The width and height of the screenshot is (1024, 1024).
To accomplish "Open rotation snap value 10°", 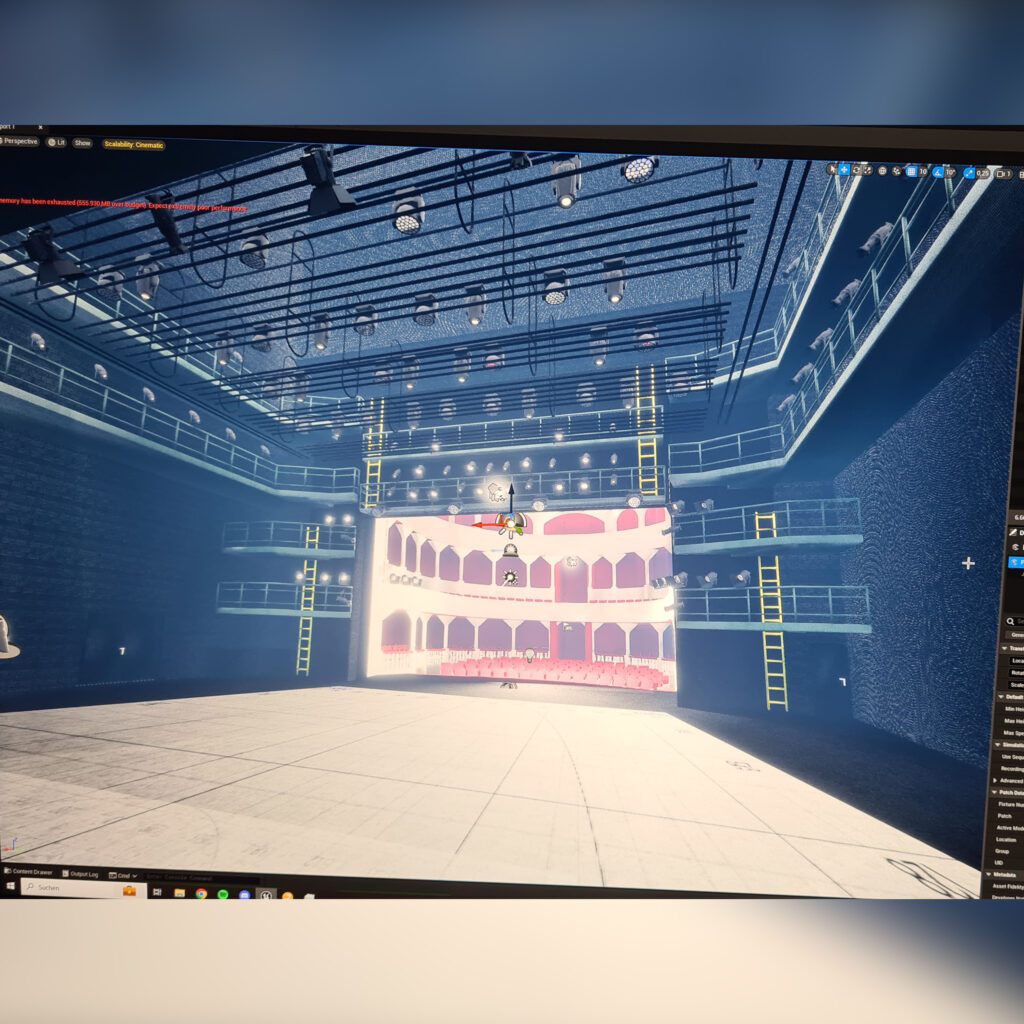I will [950, 173].
